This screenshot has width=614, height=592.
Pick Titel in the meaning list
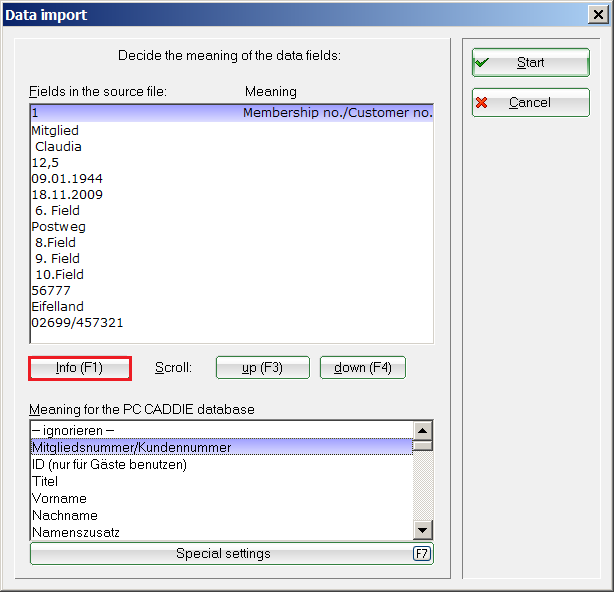tap(220, 481)
